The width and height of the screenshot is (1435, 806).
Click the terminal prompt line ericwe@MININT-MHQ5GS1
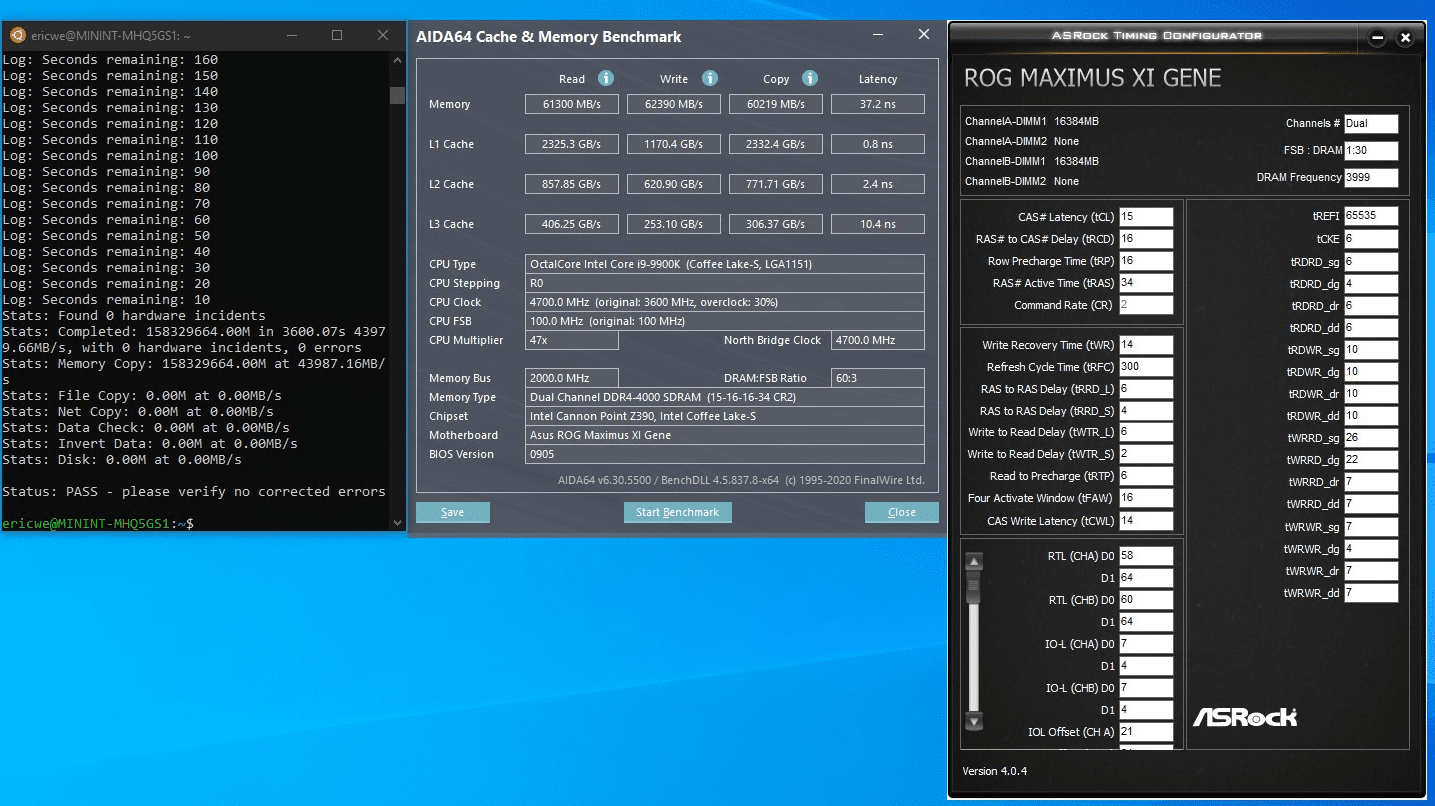(x=98, y=524)
